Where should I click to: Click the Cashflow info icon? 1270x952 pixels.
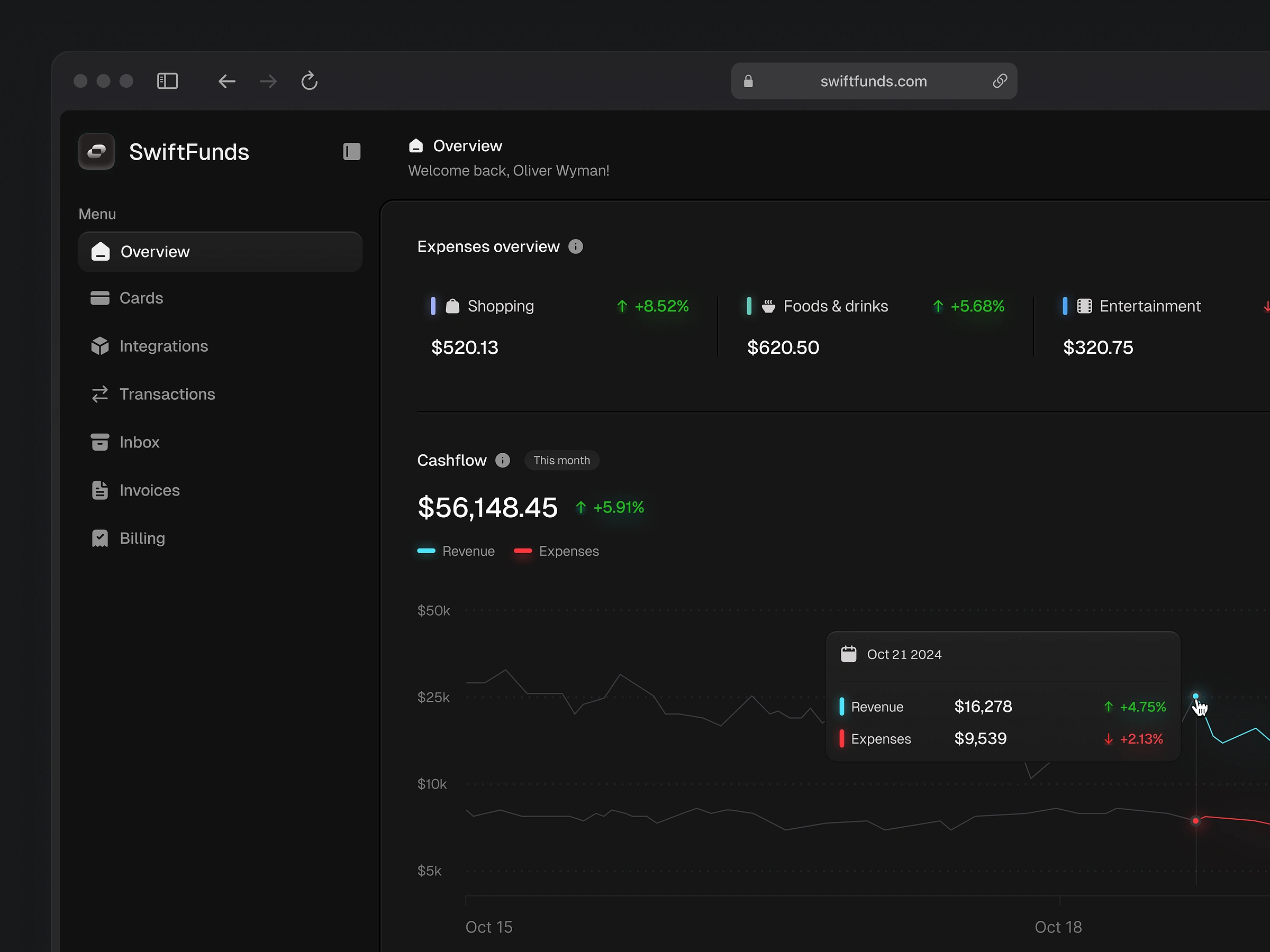502,460
